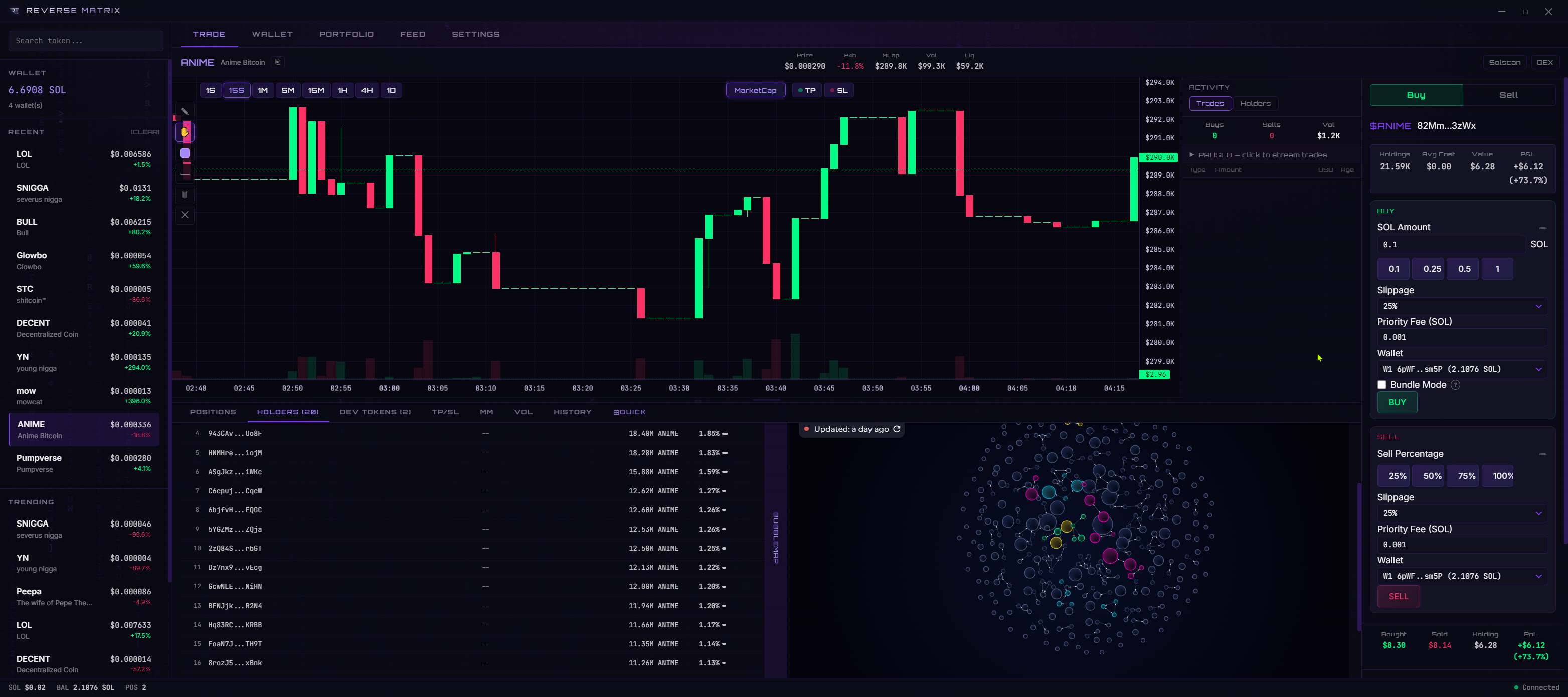
Task: Click remove icon on Hq83RC...KRBB holder row
Action: 724,625
